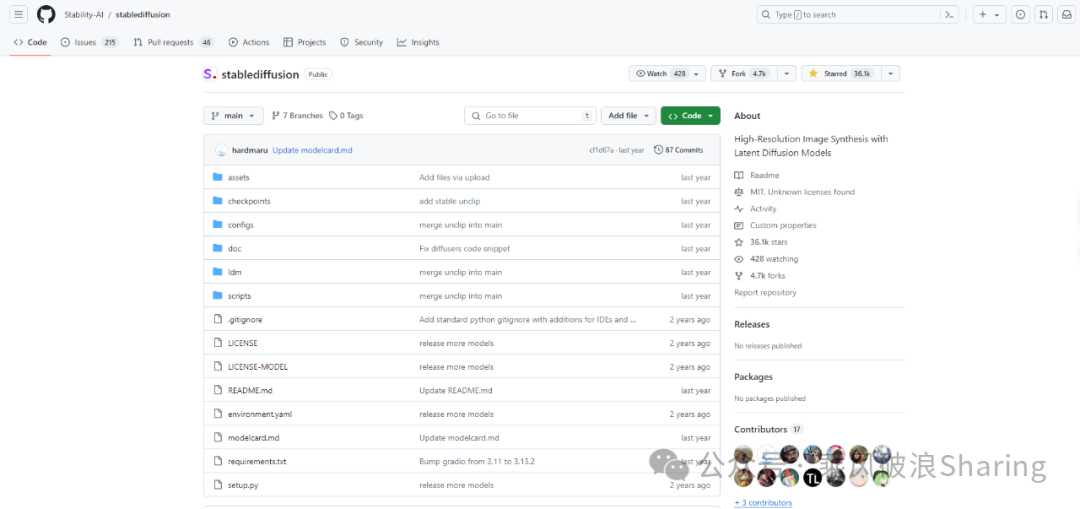Screen dimensions: 1080x509
Task: Click the stars icon in About
Action: 739,242
